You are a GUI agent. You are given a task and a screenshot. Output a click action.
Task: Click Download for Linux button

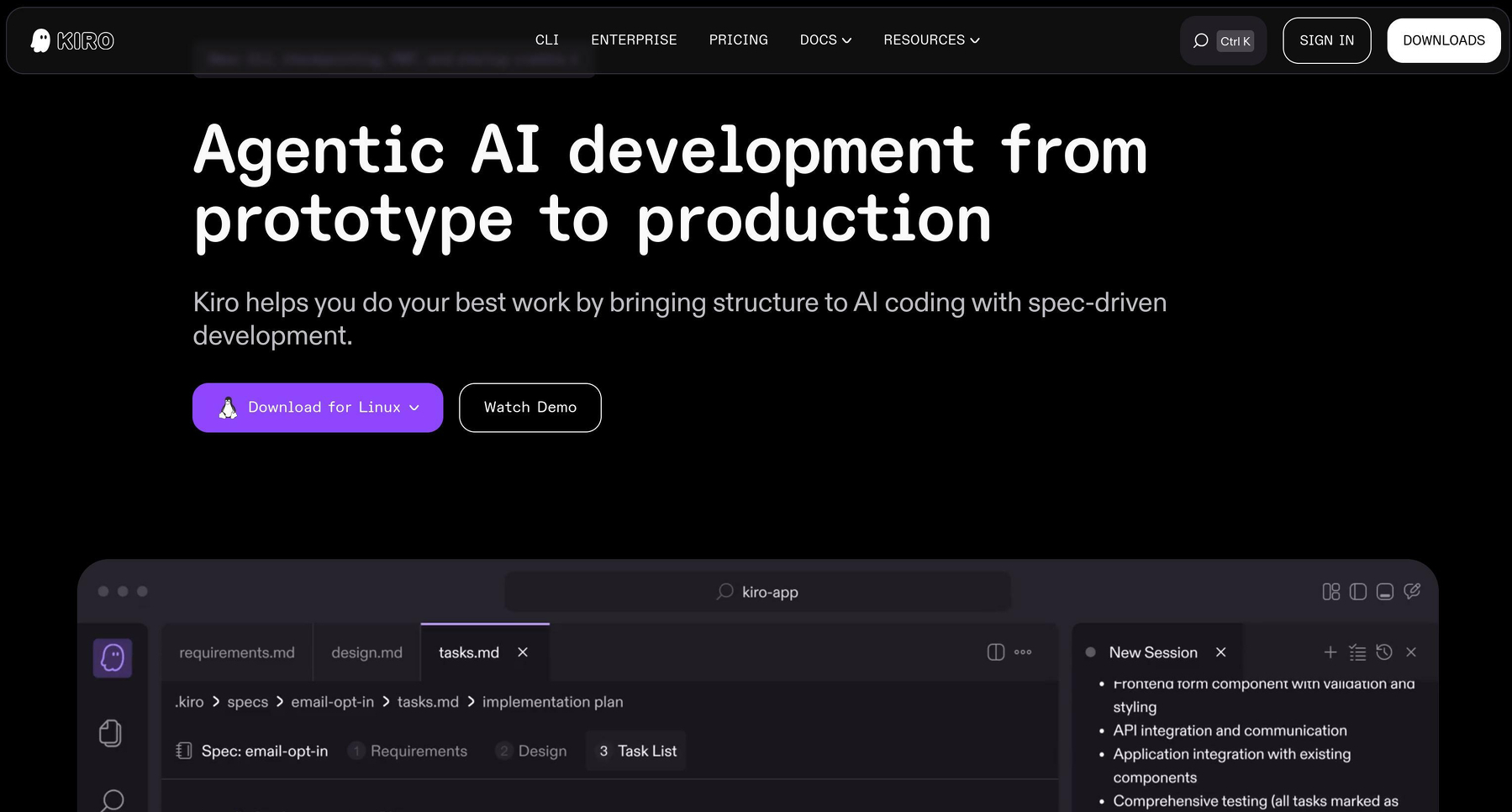pyautogui.click(x=318, y=408)
